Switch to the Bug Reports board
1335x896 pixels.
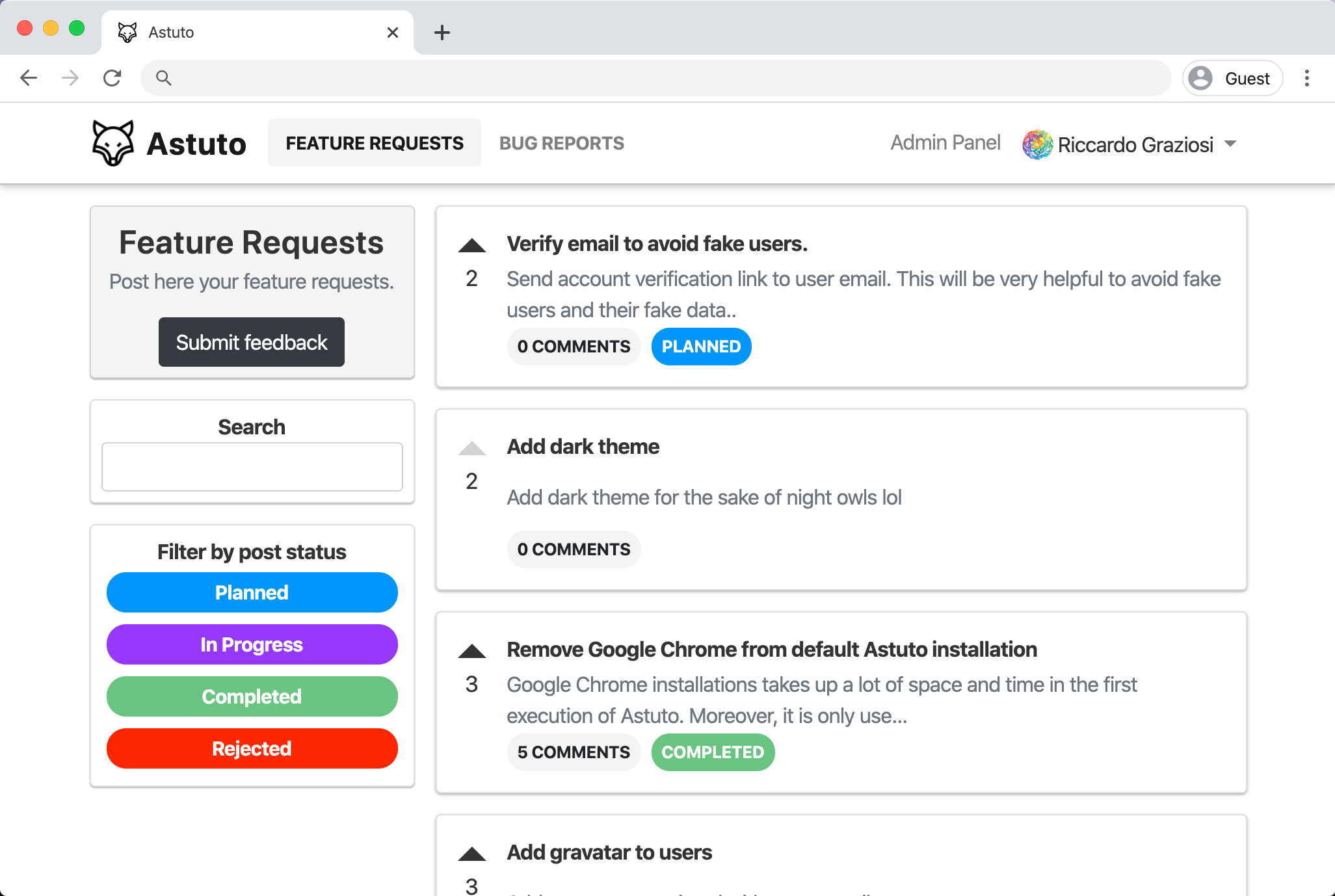561,143
